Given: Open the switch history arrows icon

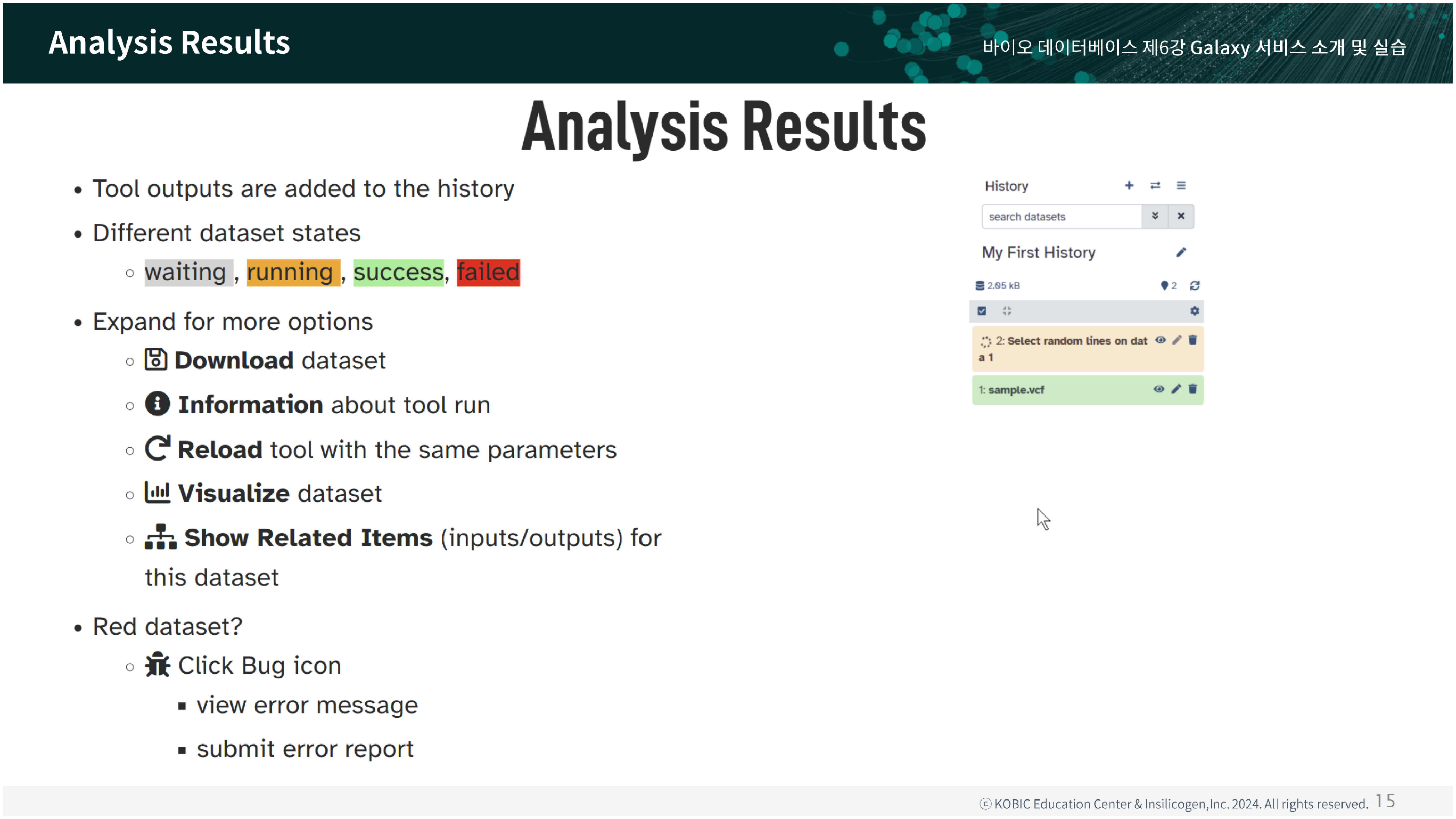Looking at the screenshot, I should 1155,185.
